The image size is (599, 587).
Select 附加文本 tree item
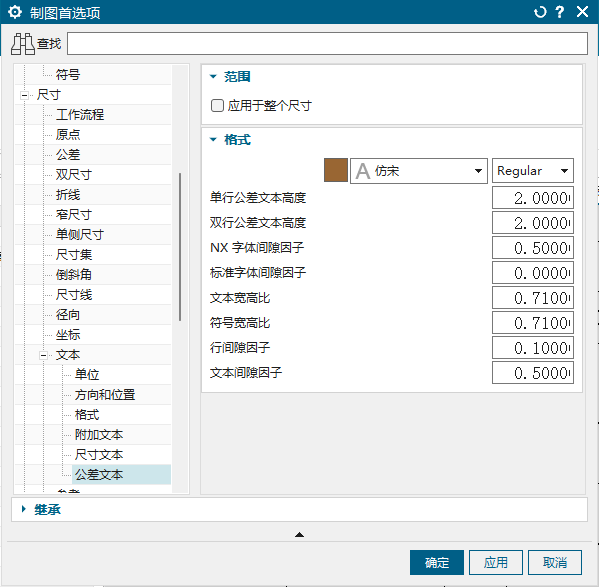[x=99, y=435]
